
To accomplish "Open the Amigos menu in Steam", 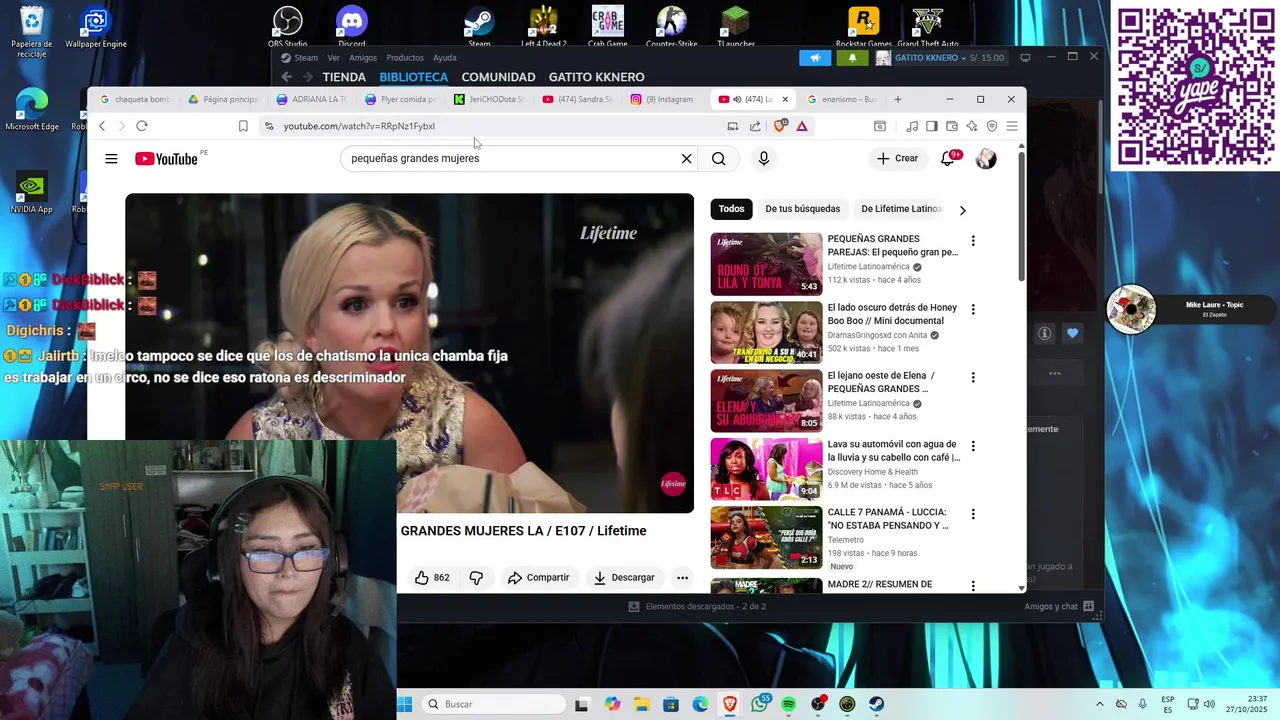I will point(363,58).
